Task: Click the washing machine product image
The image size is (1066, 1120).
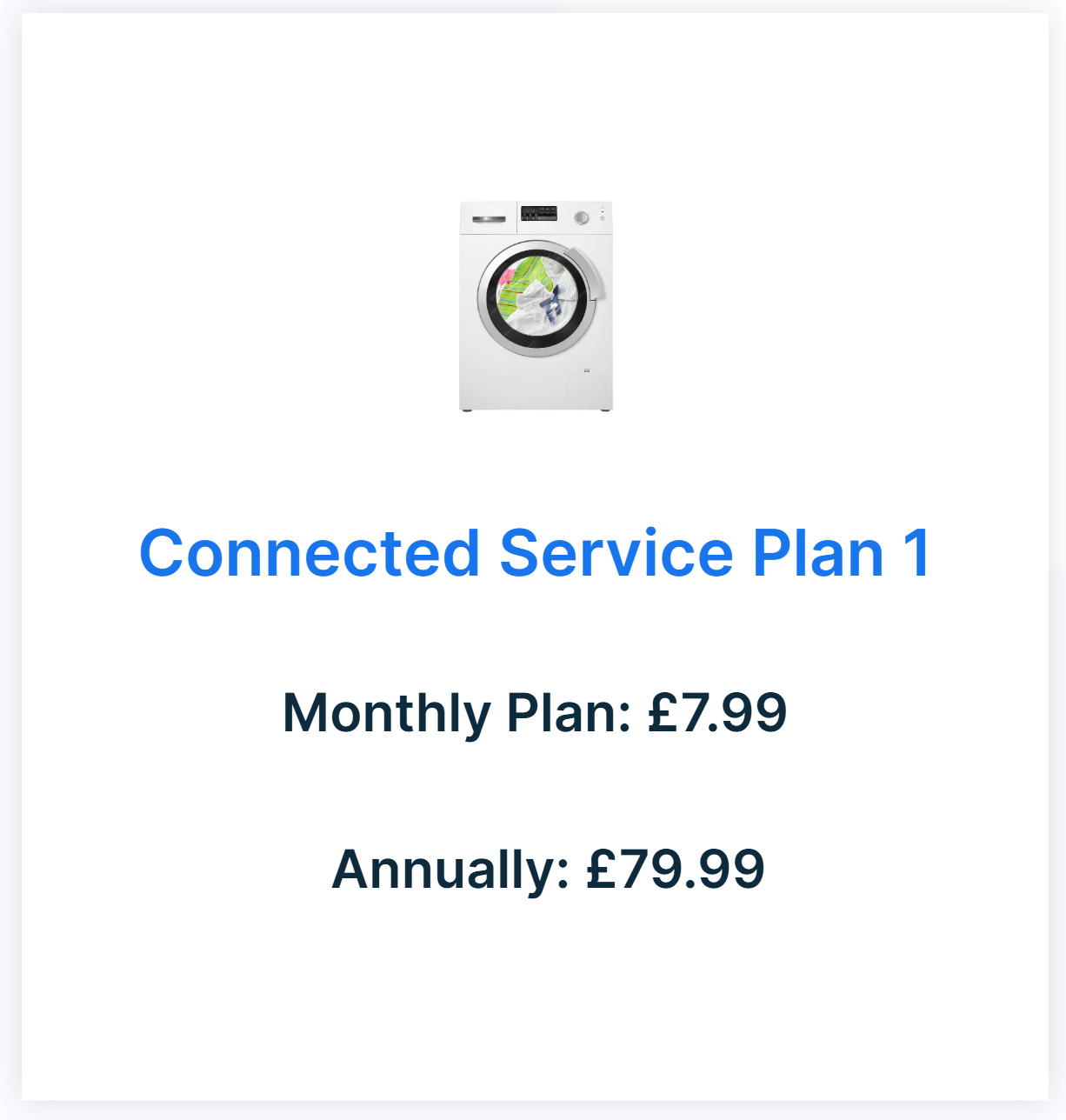Action: [x=536, y=306]
